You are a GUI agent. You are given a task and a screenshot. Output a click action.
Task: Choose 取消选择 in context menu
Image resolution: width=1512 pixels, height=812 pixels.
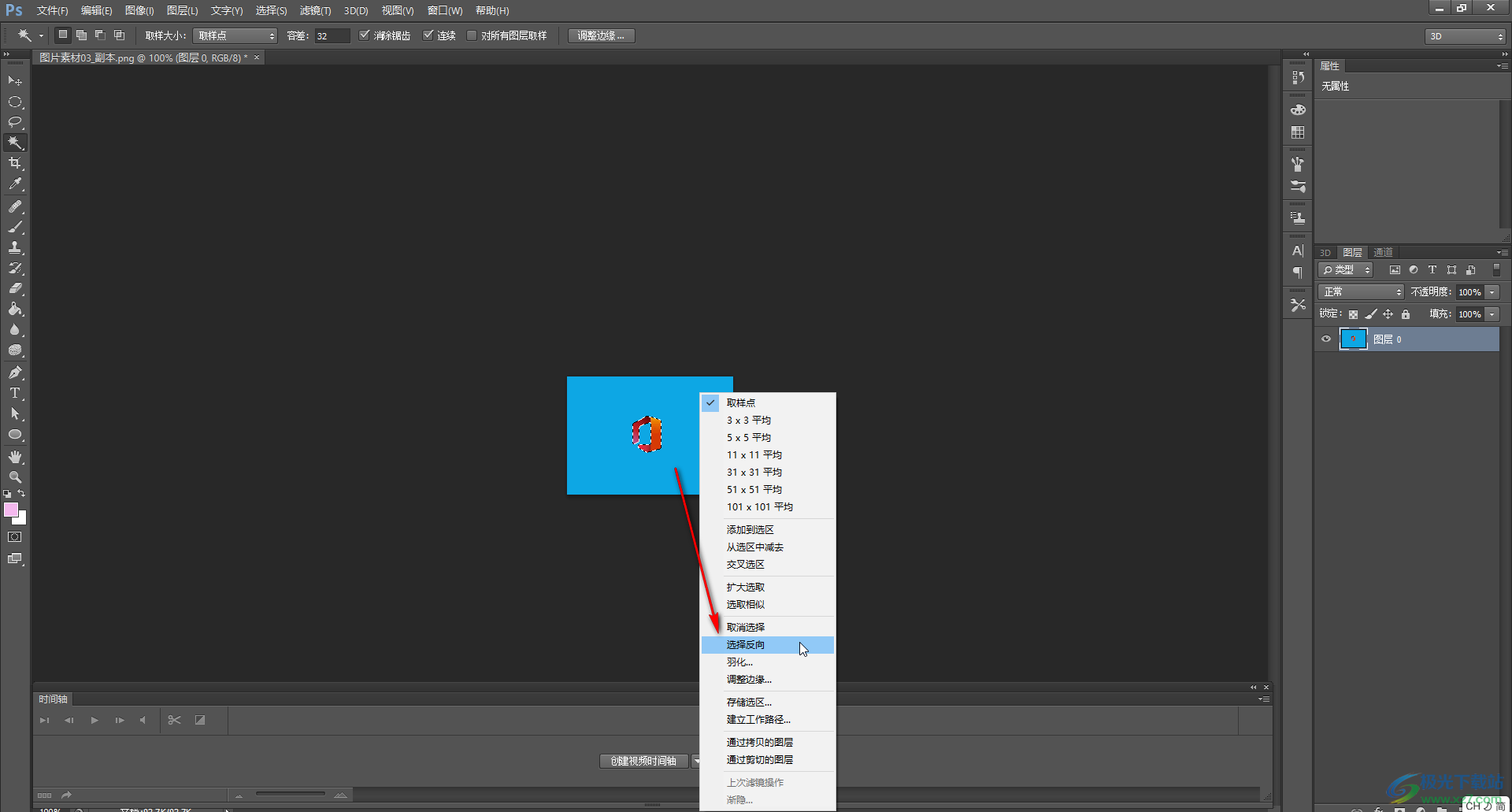[x=767, y=628]
